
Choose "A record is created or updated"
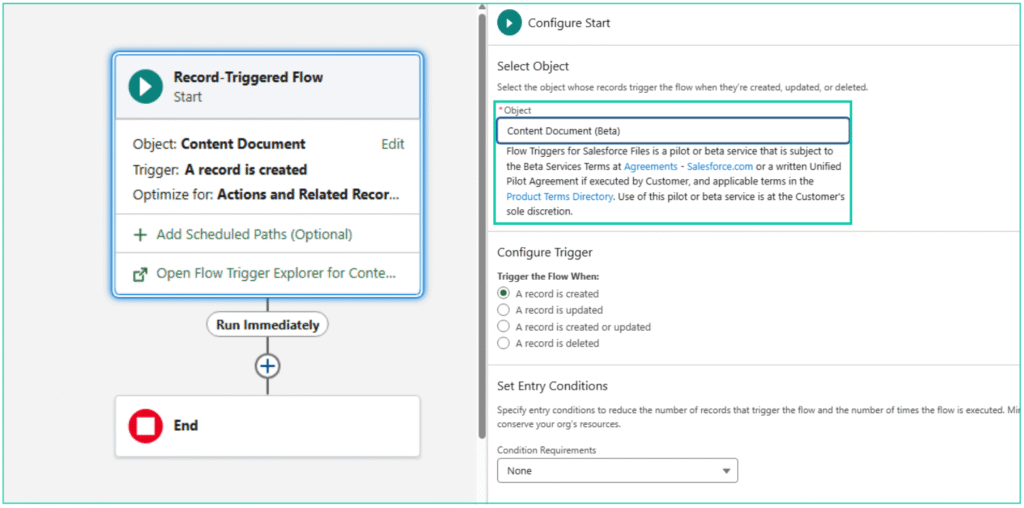(504, 327)
